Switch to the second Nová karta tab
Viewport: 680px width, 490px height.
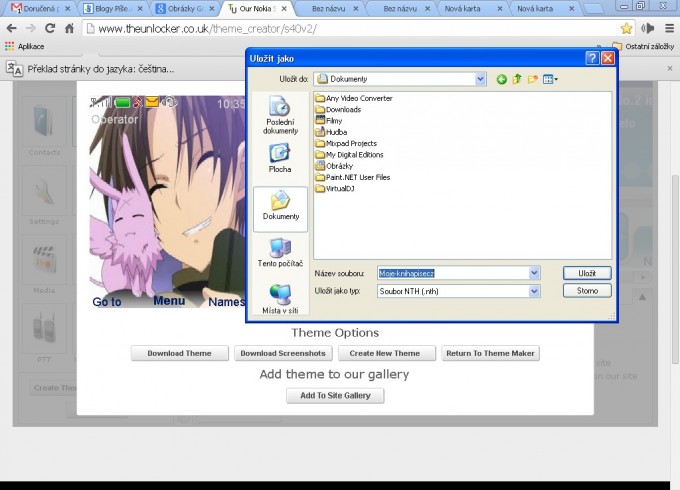click(535, 8)
